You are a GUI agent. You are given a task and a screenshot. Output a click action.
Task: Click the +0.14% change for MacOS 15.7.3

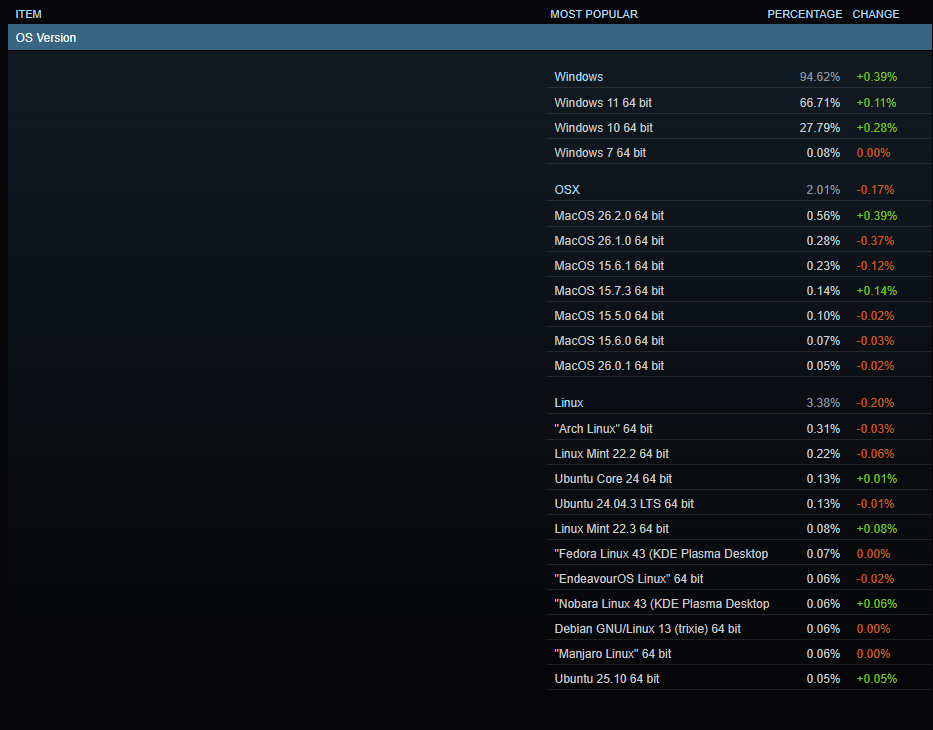point(876,291)
